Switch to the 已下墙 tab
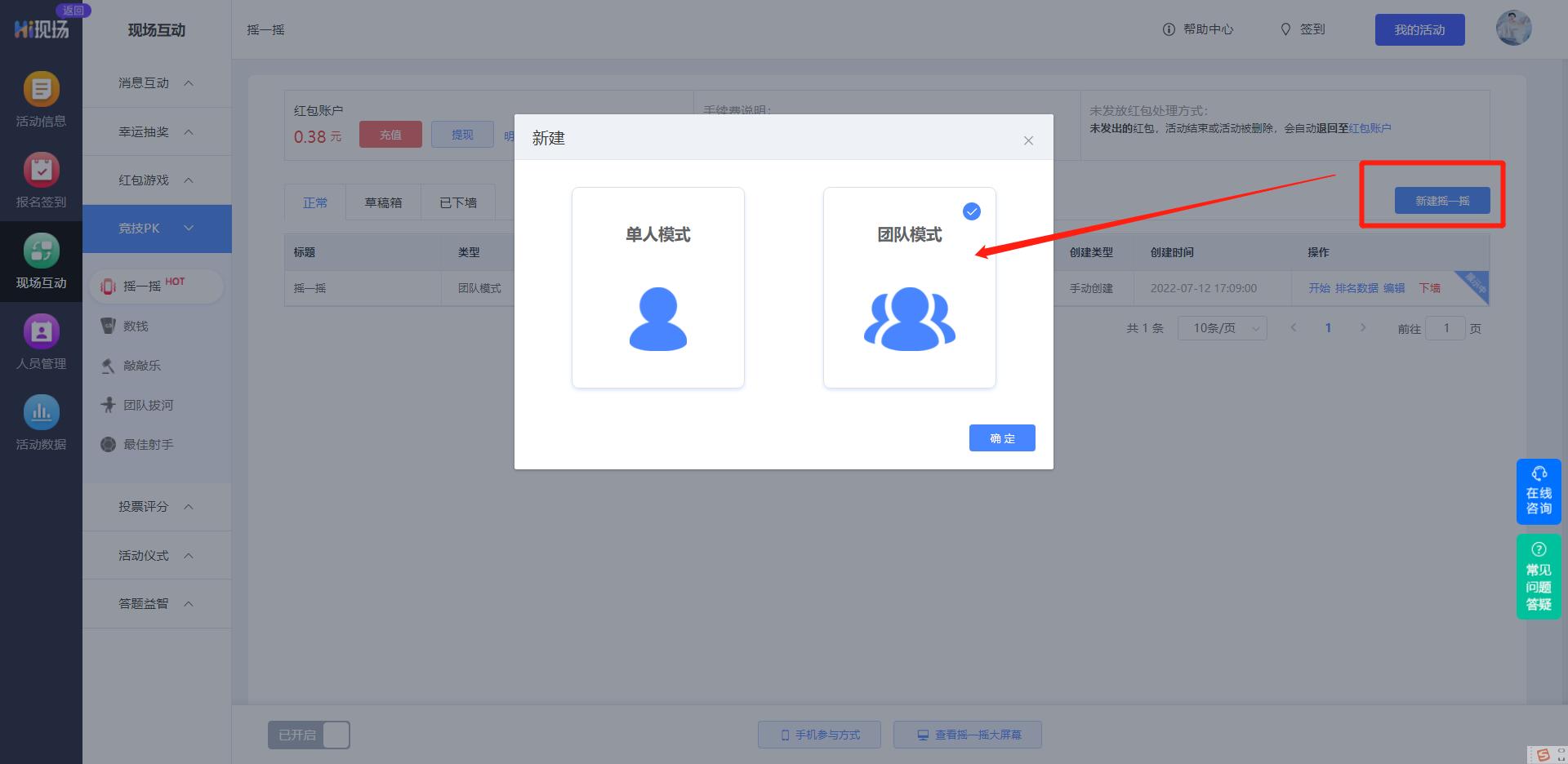 (x=457, y=202)
